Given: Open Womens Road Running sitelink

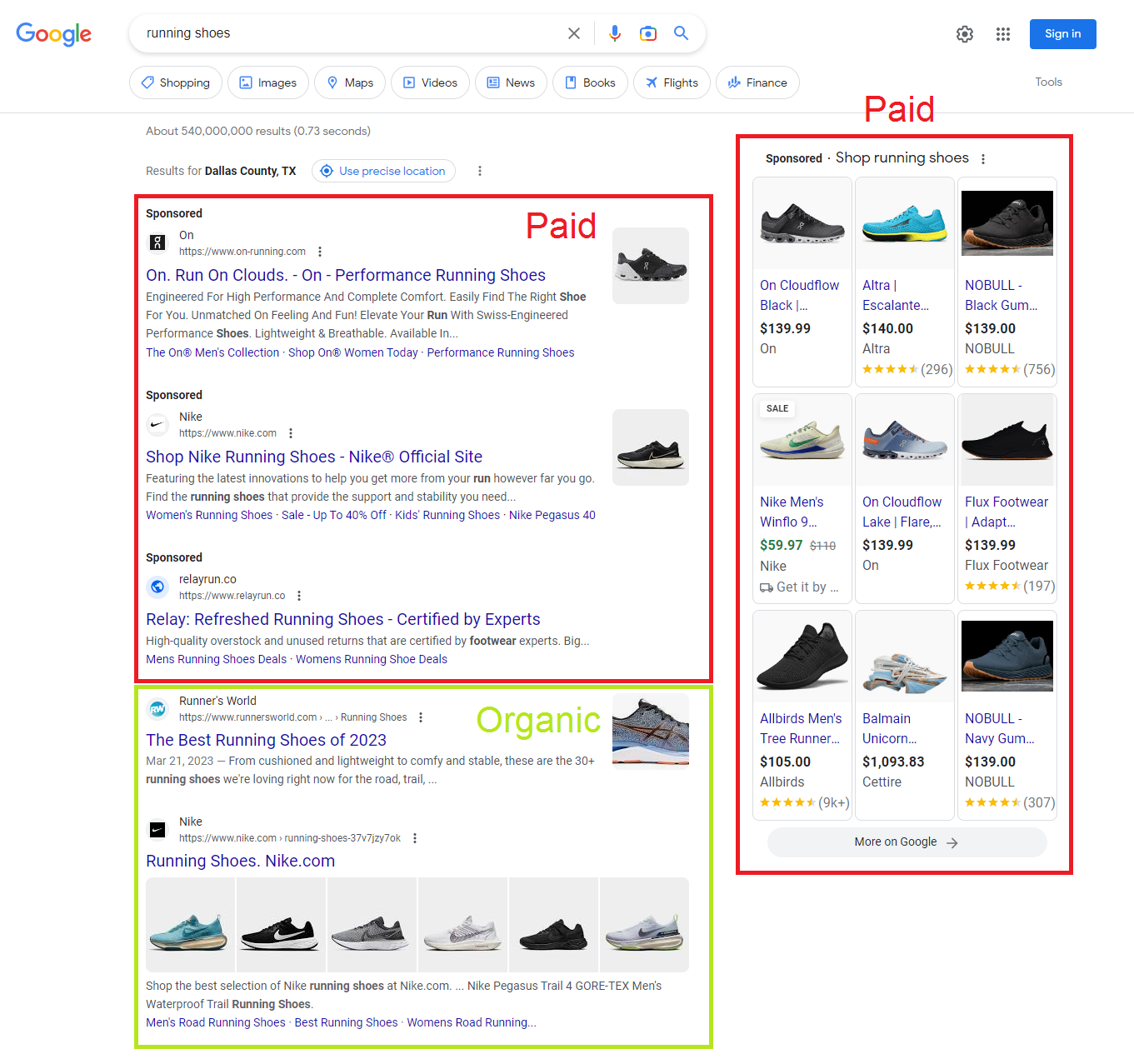Looking at the screenshot, I should 472,1022.
